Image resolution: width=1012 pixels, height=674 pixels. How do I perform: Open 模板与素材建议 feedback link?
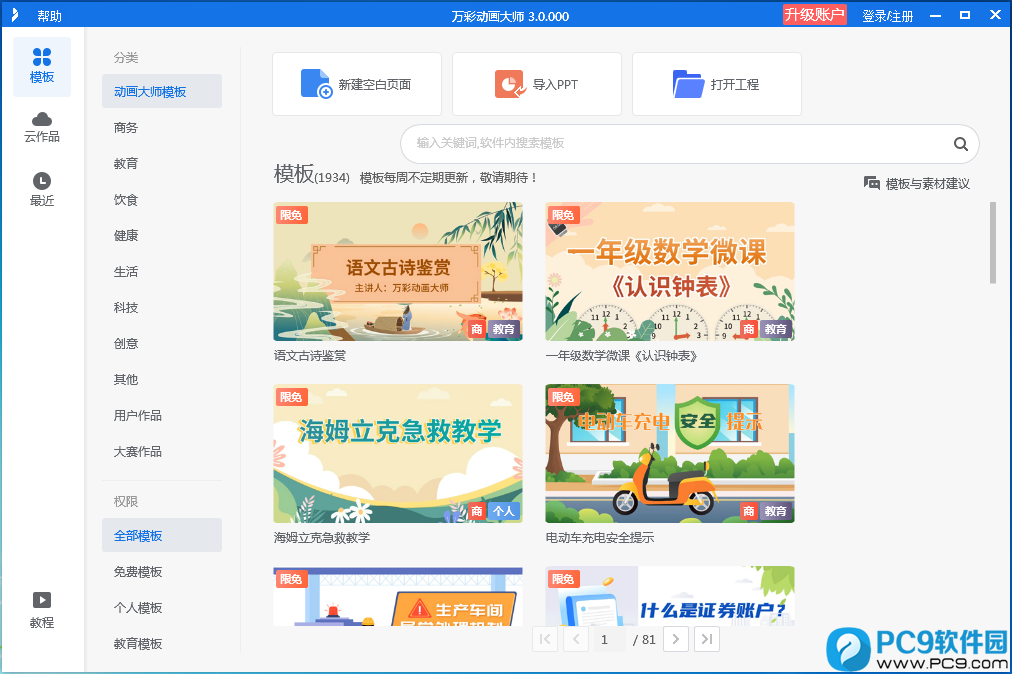coord(917,183)
